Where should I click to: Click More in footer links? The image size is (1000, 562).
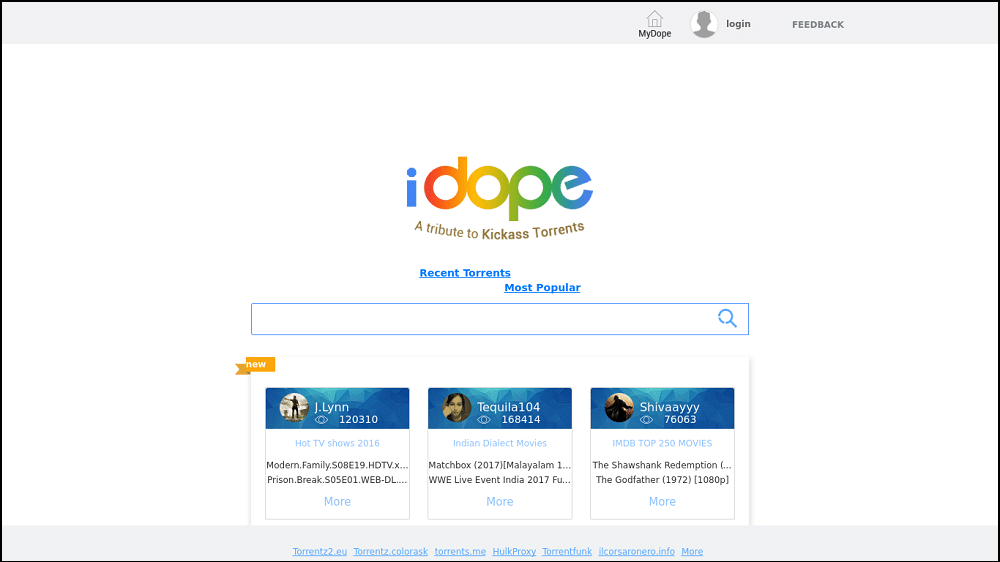click(x=692, y=552)
